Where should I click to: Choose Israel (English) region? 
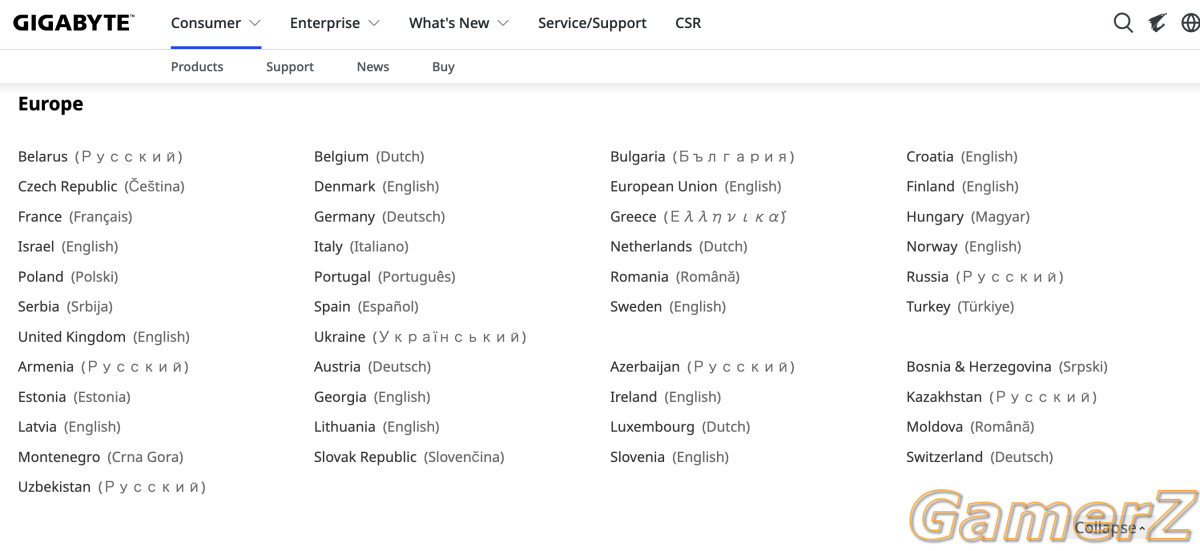68,247
